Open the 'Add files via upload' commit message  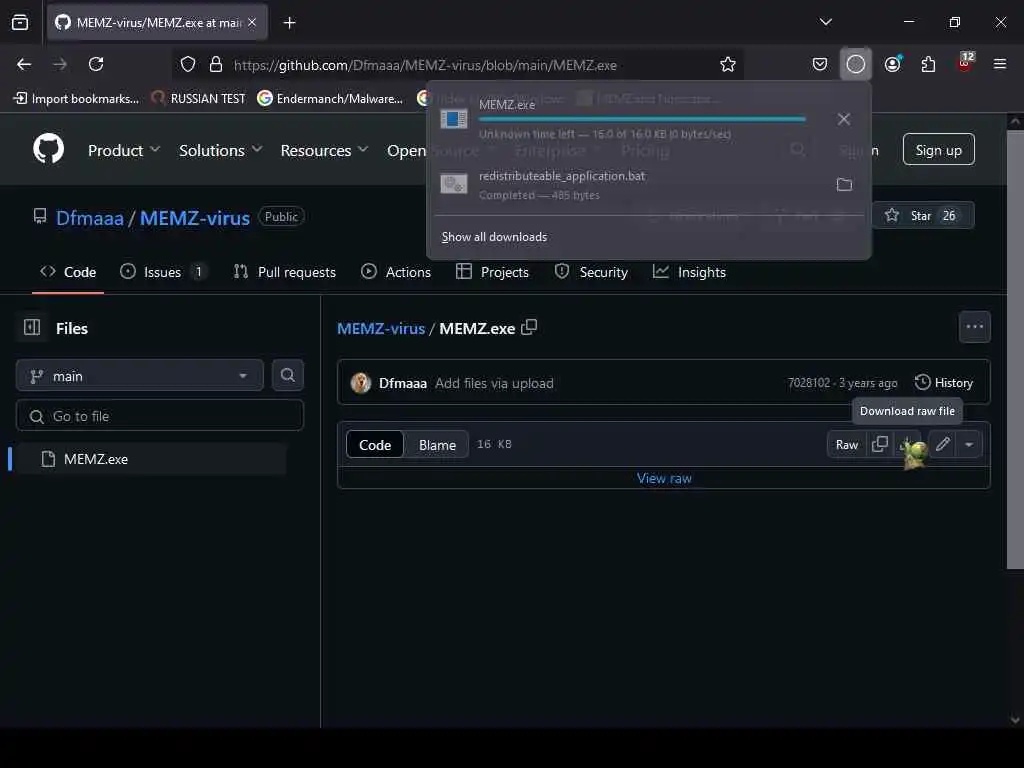[x=494, y=383]
